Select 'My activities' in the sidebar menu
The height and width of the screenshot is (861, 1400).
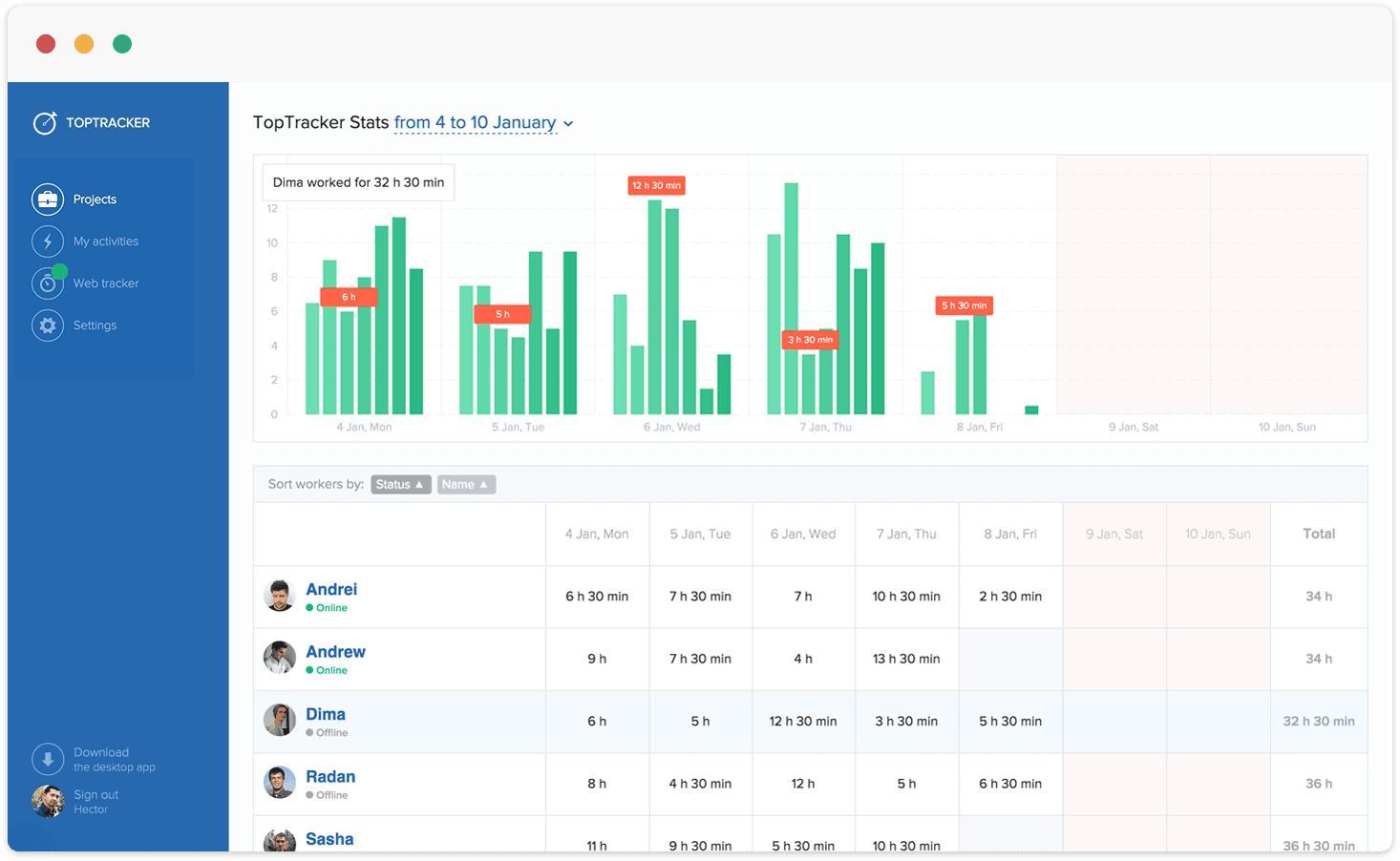click(x=106, y=241)
